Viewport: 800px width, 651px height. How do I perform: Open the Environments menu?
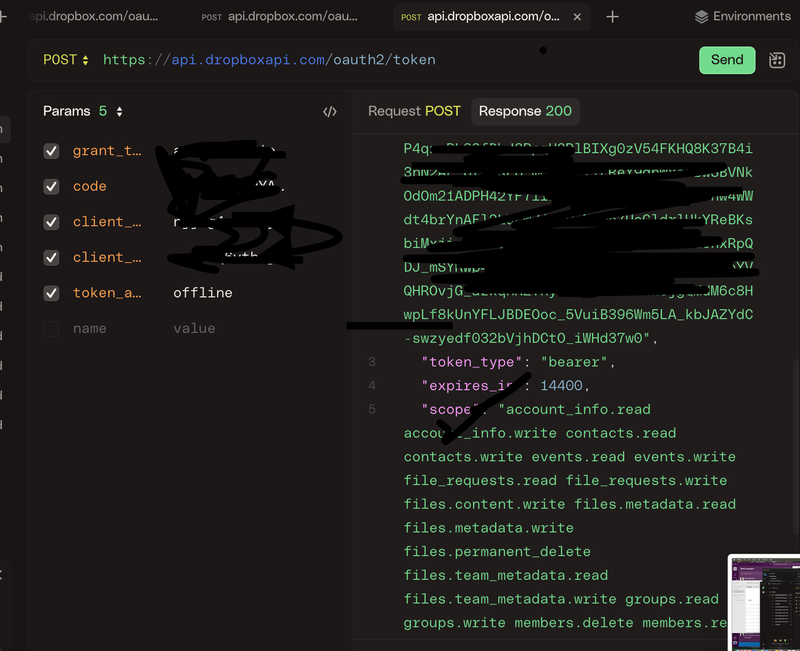[x=742, y=17]
